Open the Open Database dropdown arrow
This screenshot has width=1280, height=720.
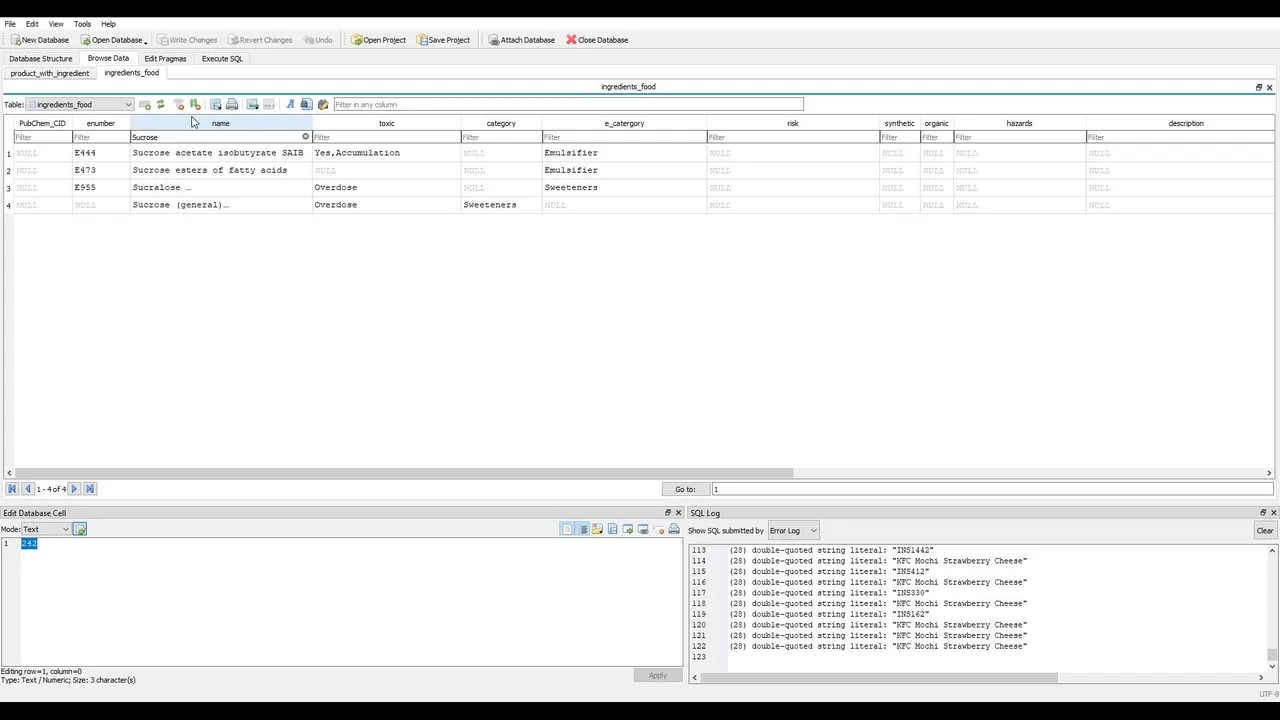(x=145, y=41)
